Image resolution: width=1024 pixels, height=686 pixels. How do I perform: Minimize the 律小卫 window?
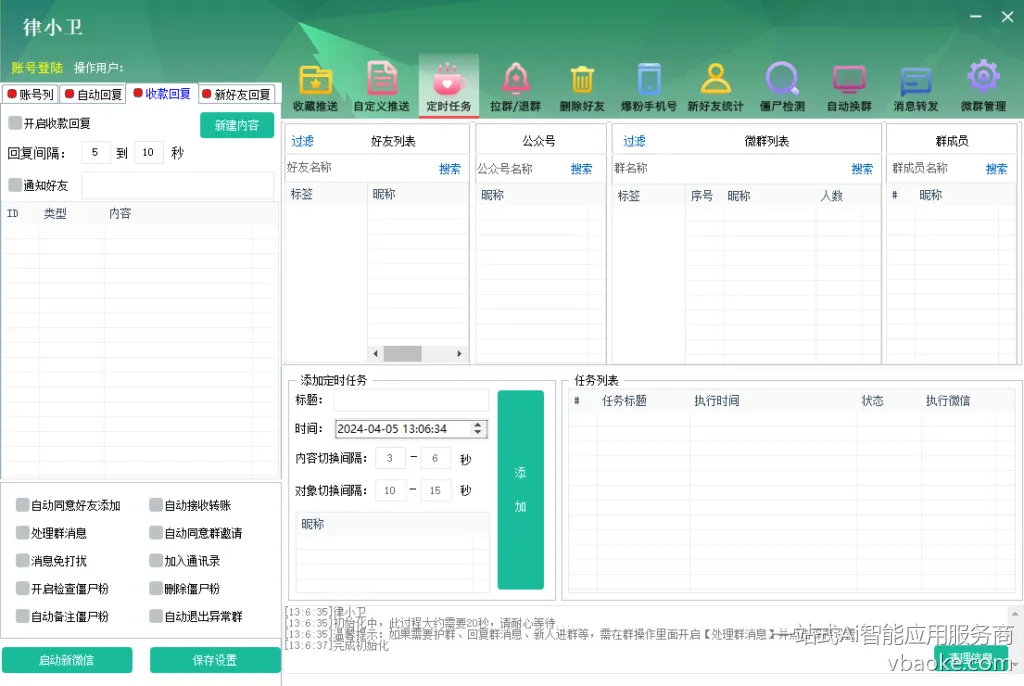[x=976, y=16]
